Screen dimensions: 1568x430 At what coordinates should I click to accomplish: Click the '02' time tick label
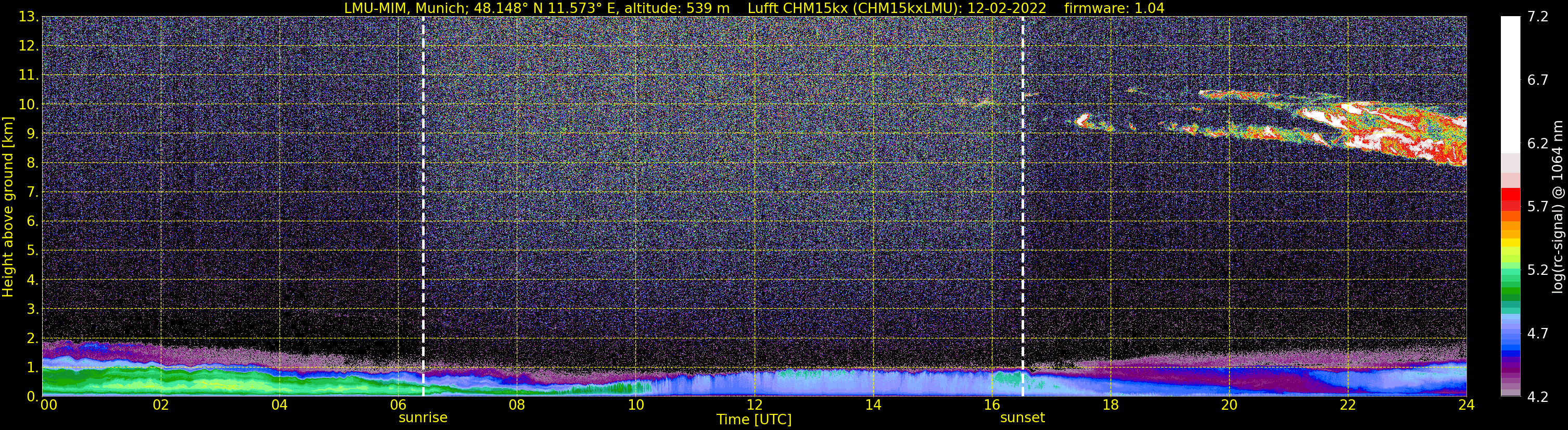coord(161,406)
